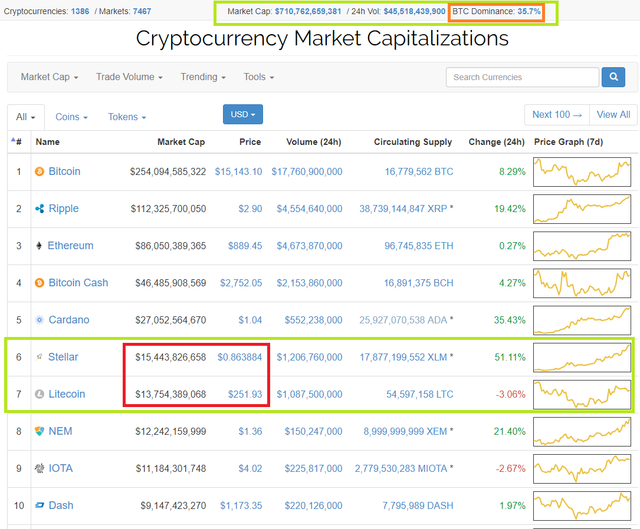Click the NEM logo icon
This screenshot has height=529, width=640.
click(39, 431)
